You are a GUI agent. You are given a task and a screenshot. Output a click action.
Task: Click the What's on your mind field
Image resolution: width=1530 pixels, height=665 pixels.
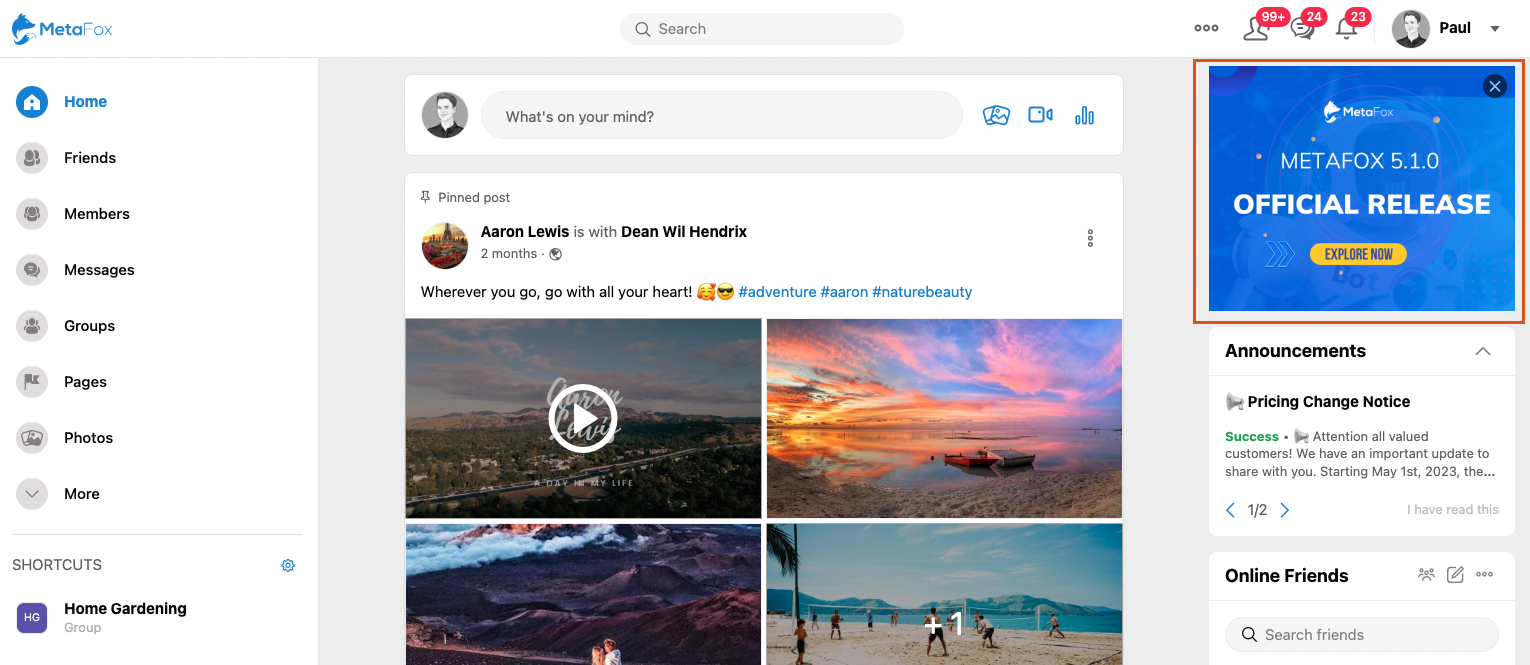[x=720, y=116]
